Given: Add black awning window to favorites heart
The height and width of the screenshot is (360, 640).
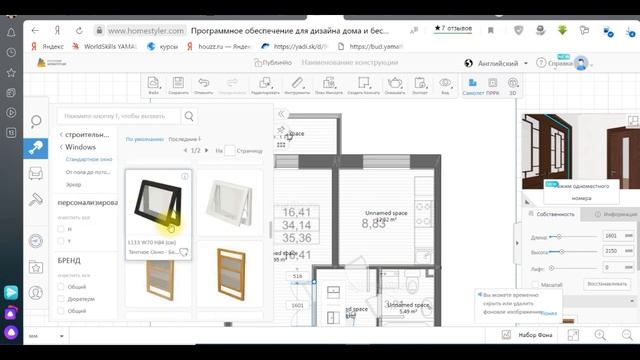Looking at the screenshot, I should tap(184, 252).
